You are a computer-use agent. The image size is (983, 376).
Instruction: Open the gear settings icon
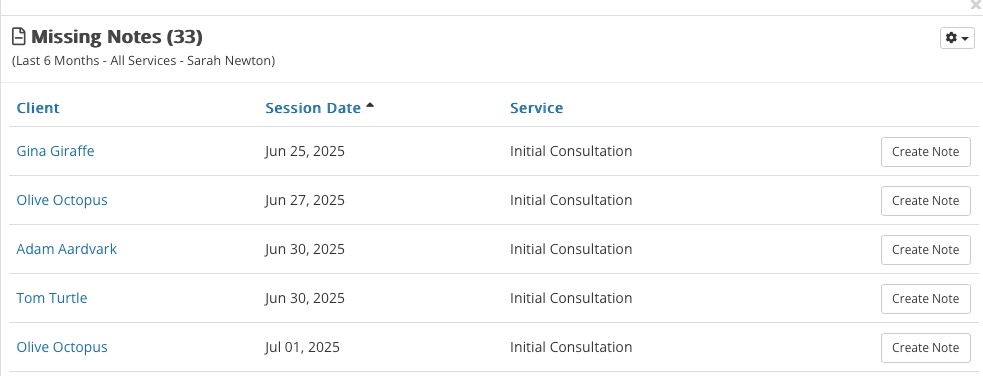pyautogui.click(x=951, y=38)
